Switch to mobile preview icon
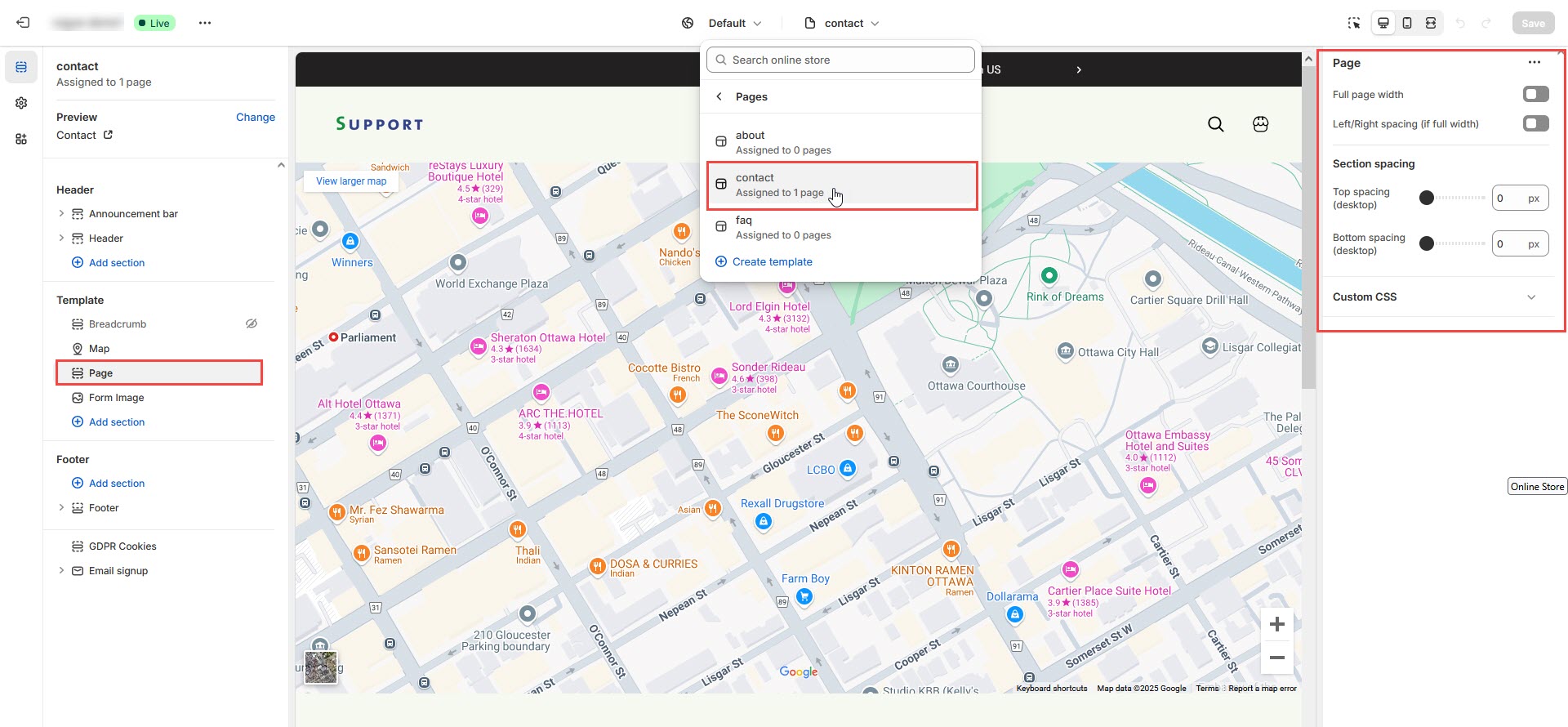 pos(1407,23)
